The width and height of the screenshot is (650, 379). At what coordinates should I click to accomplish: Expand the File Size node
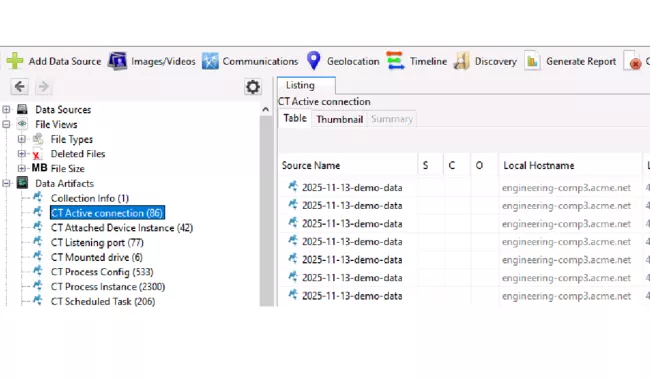click(x=22, y=168)
